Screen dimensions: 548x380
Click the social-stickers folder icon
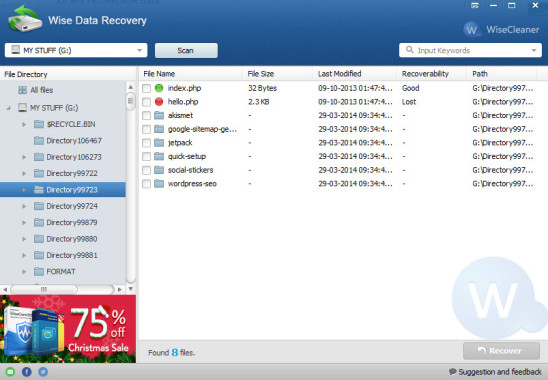coord(159,170)
